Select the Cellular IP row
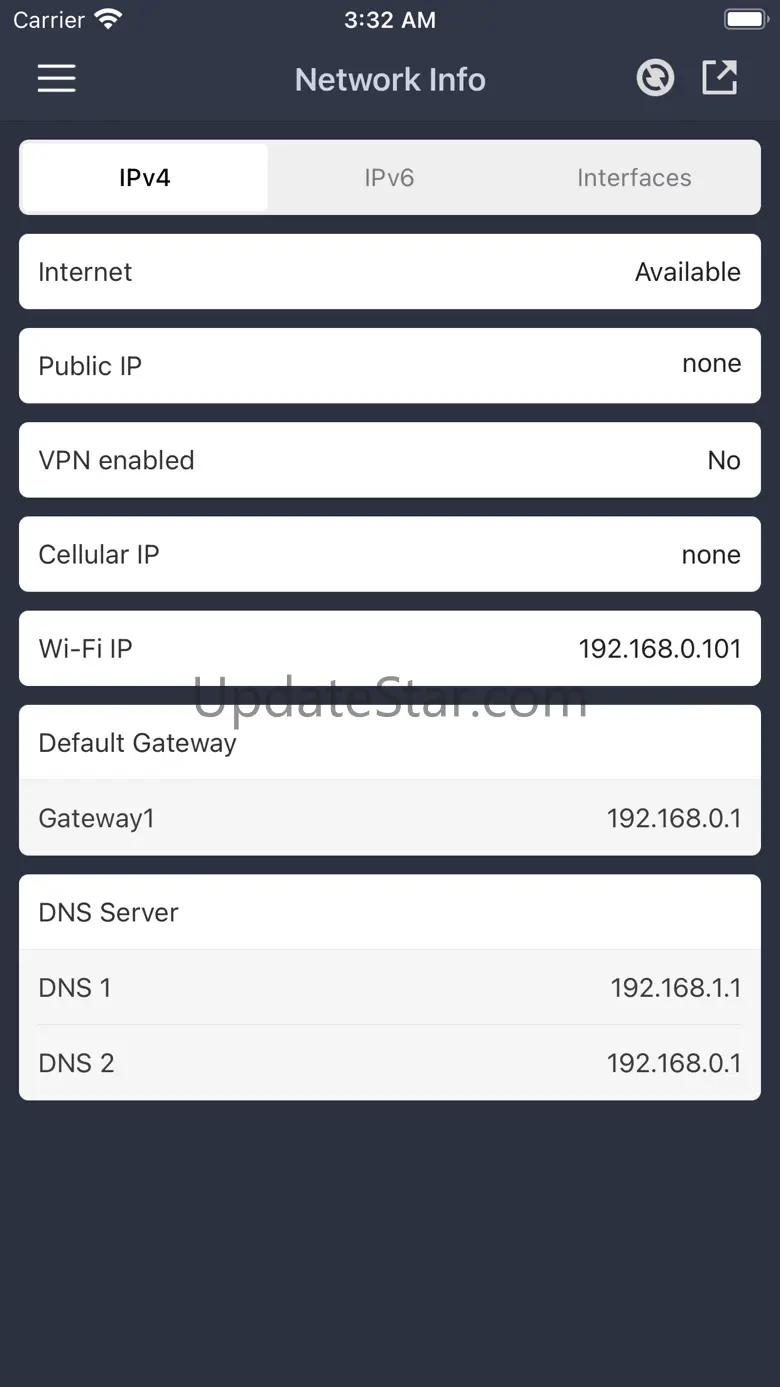Screen dimensions: 780x1387 click(390, 554)
